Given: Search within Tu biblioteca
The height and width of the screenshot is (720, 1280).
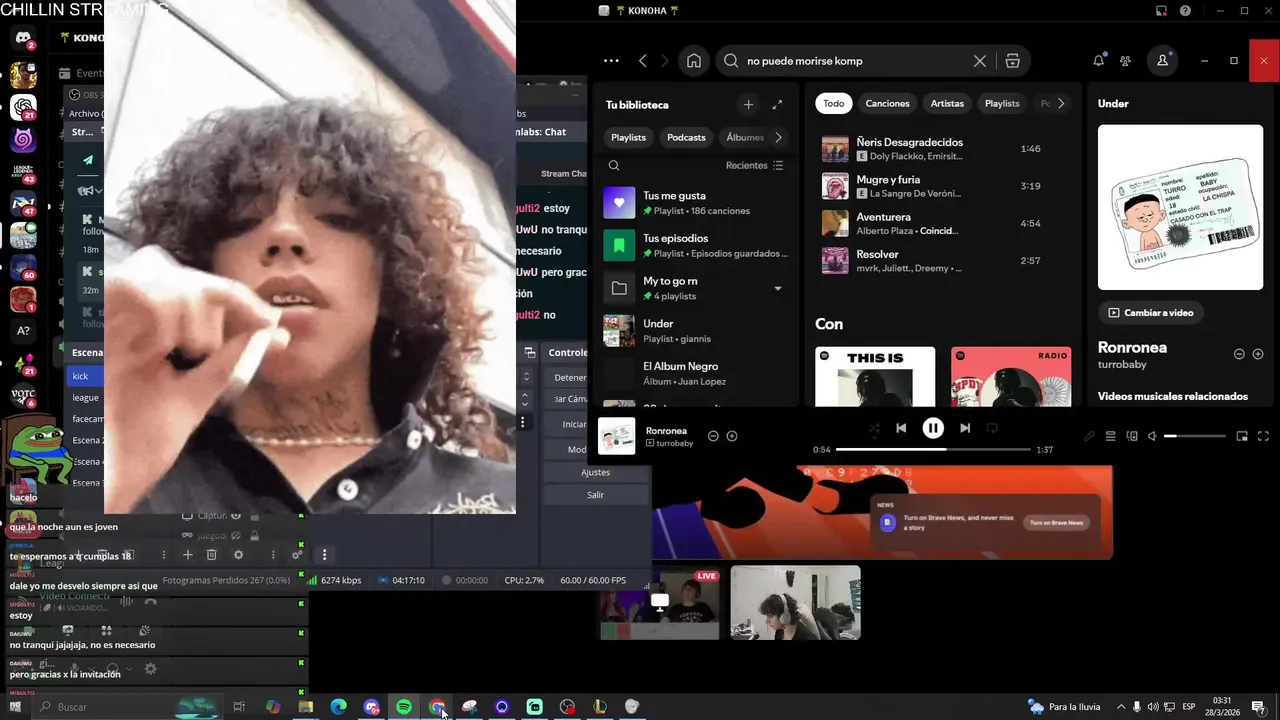Looking at the screenshot, I should (x=614, y=166).
